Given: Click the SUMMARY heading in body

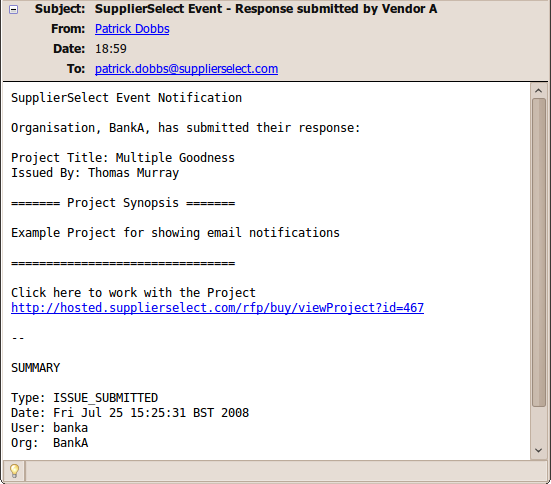Looking at the screenshot, I should 35,368.
